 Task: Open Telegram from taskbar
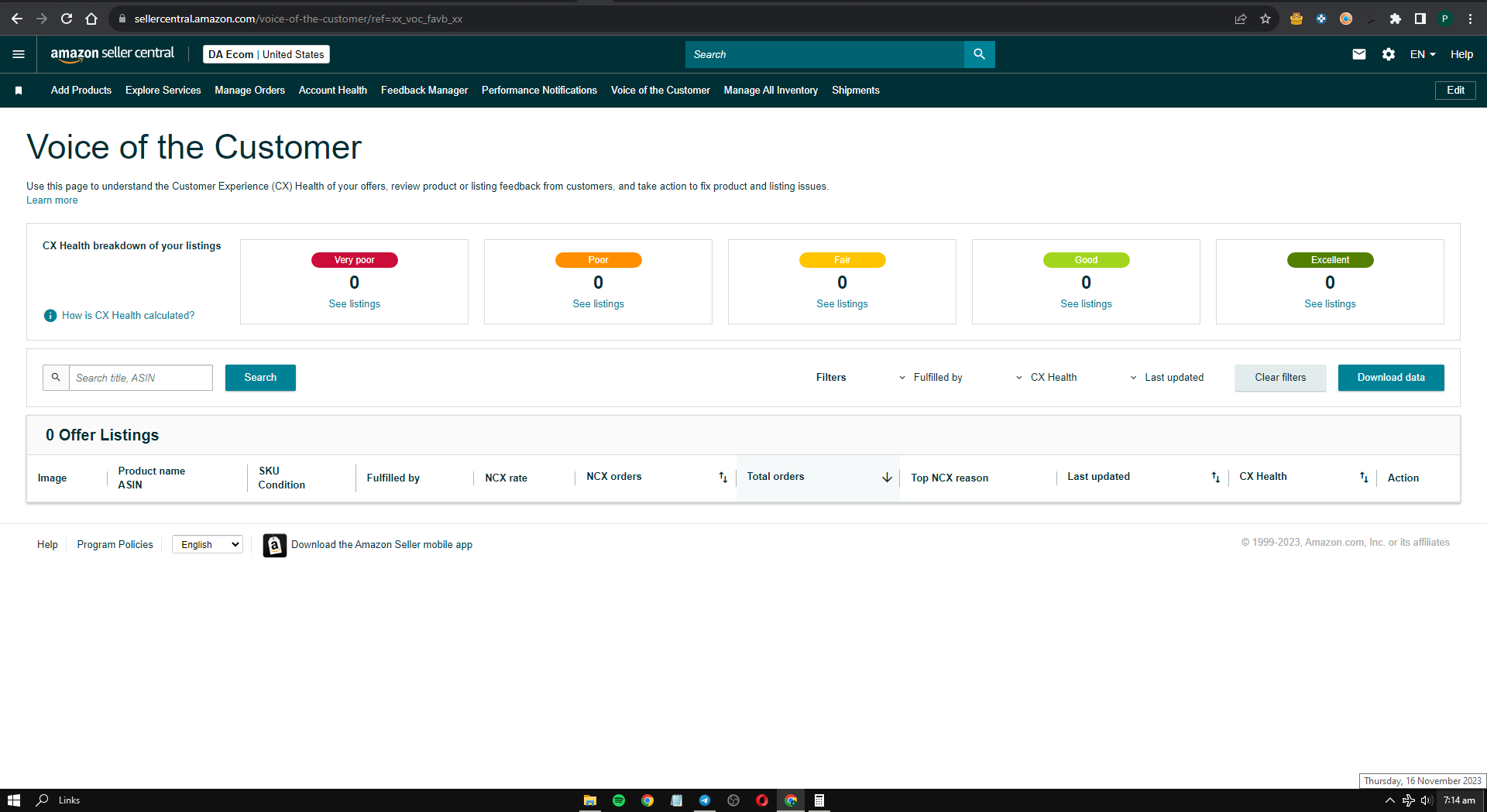pyautogui.click(x=705, y=800)
